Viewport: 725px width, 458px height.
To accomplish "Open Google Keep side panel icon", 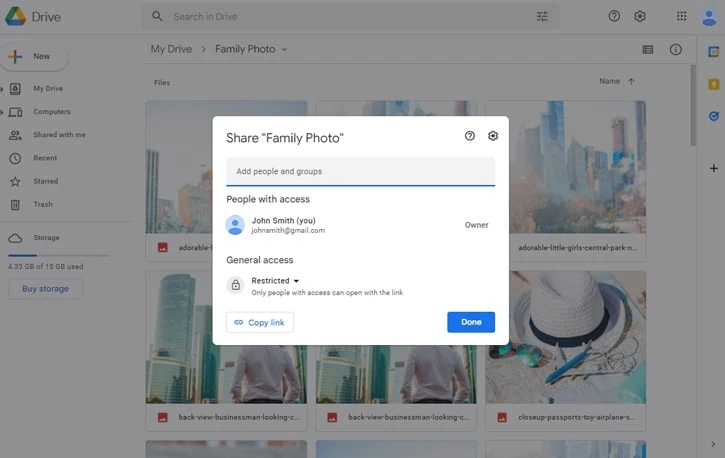I will [x=714, y=84].
